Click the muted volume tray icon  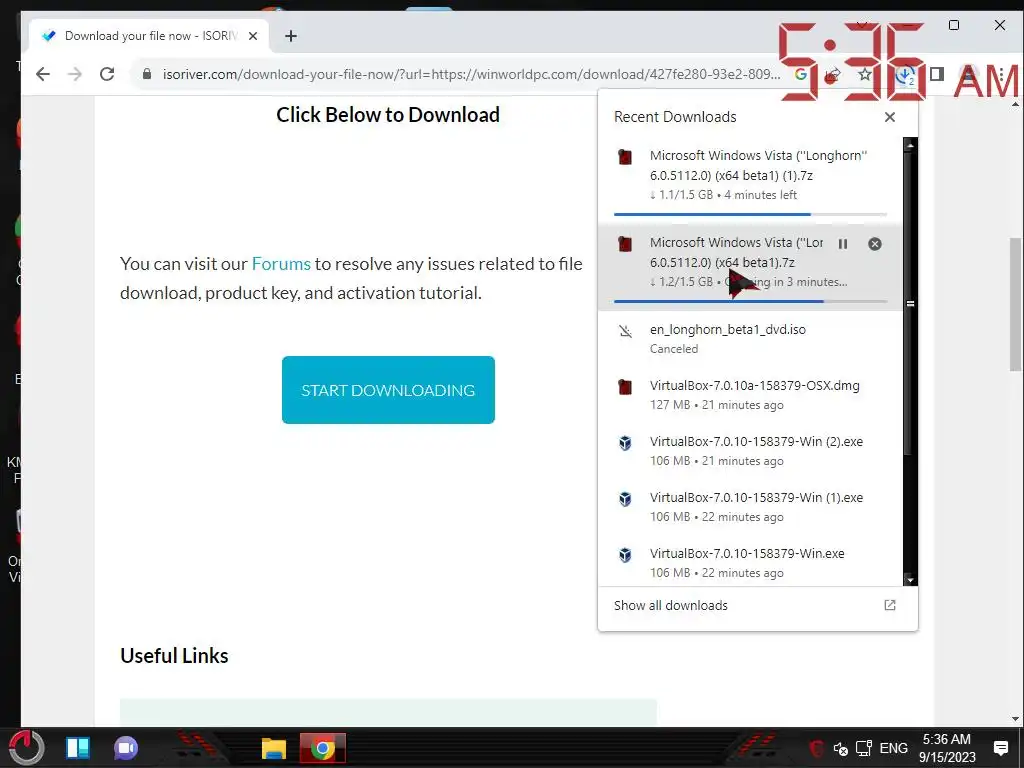click(x=840, y=748)
